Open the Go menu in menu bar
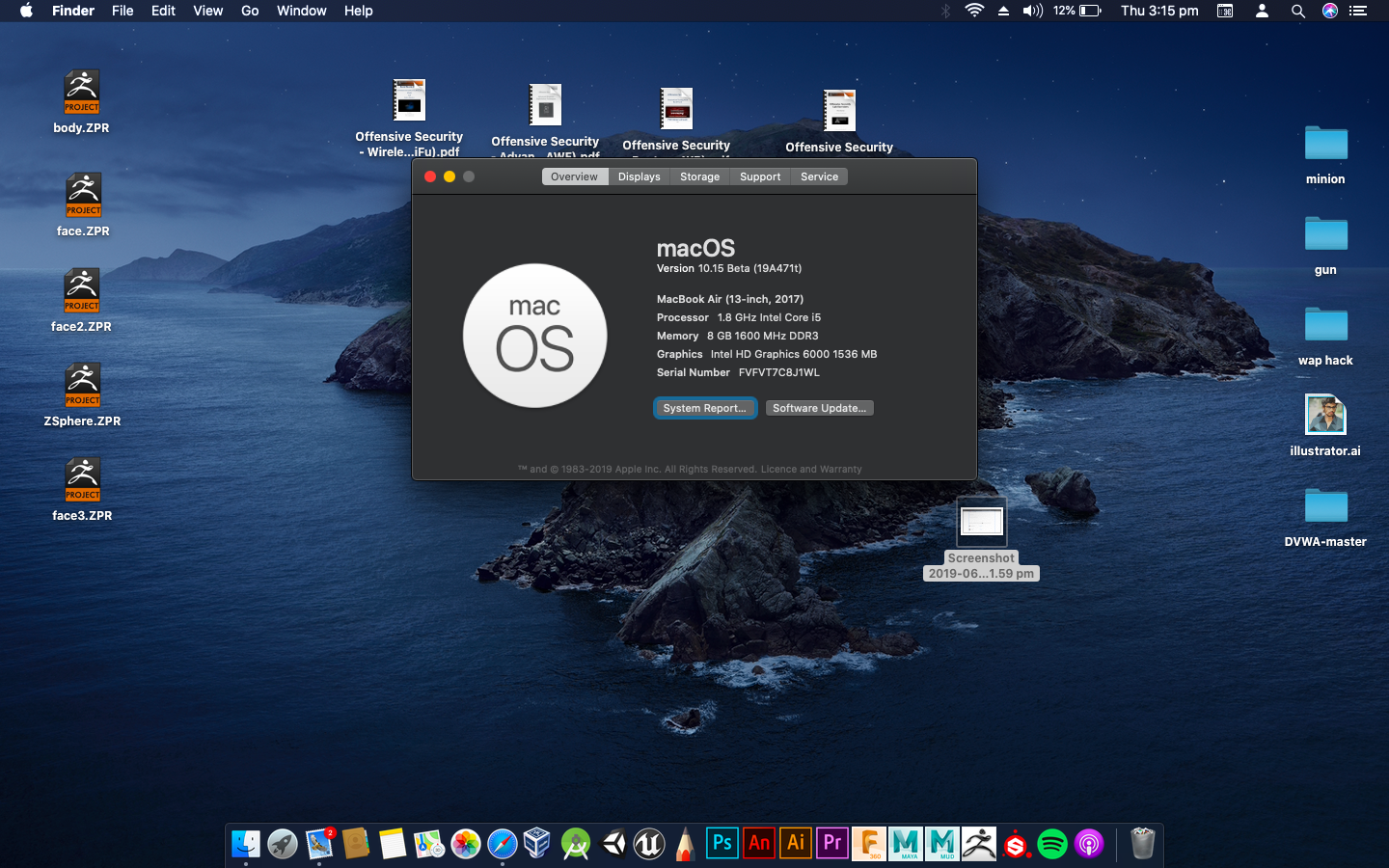The image size is (1389, 868). pos(250,11)
